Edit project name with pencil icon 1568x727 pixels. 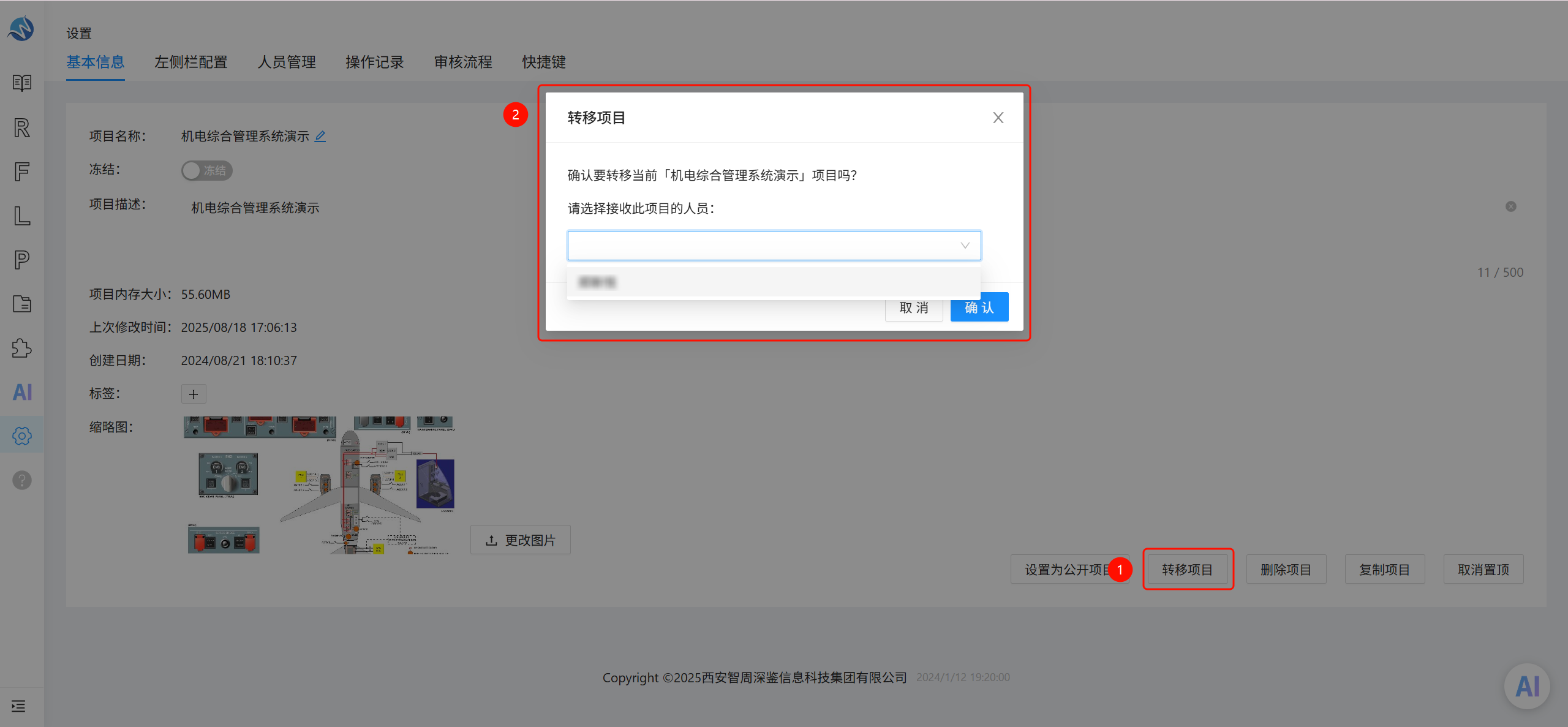(320, 136)
